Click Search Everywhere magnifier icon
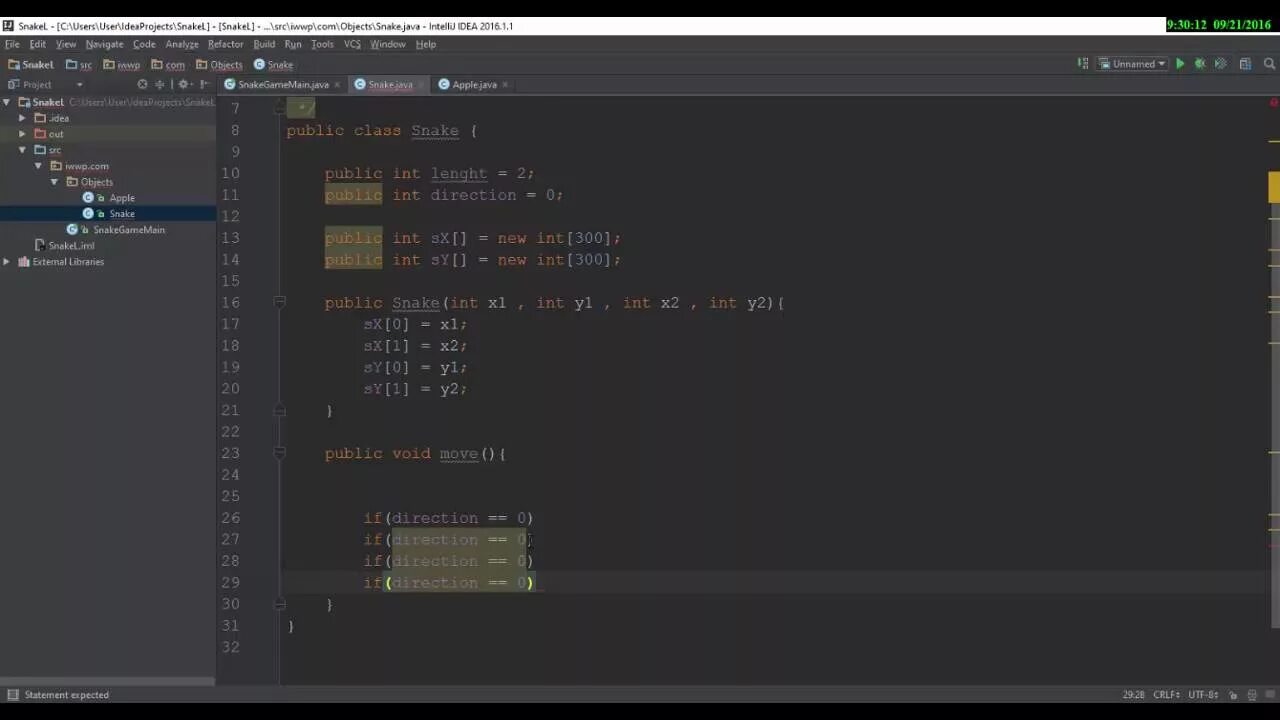The height and width of the screenshot is (720, 1280). tap(1267, 64)
